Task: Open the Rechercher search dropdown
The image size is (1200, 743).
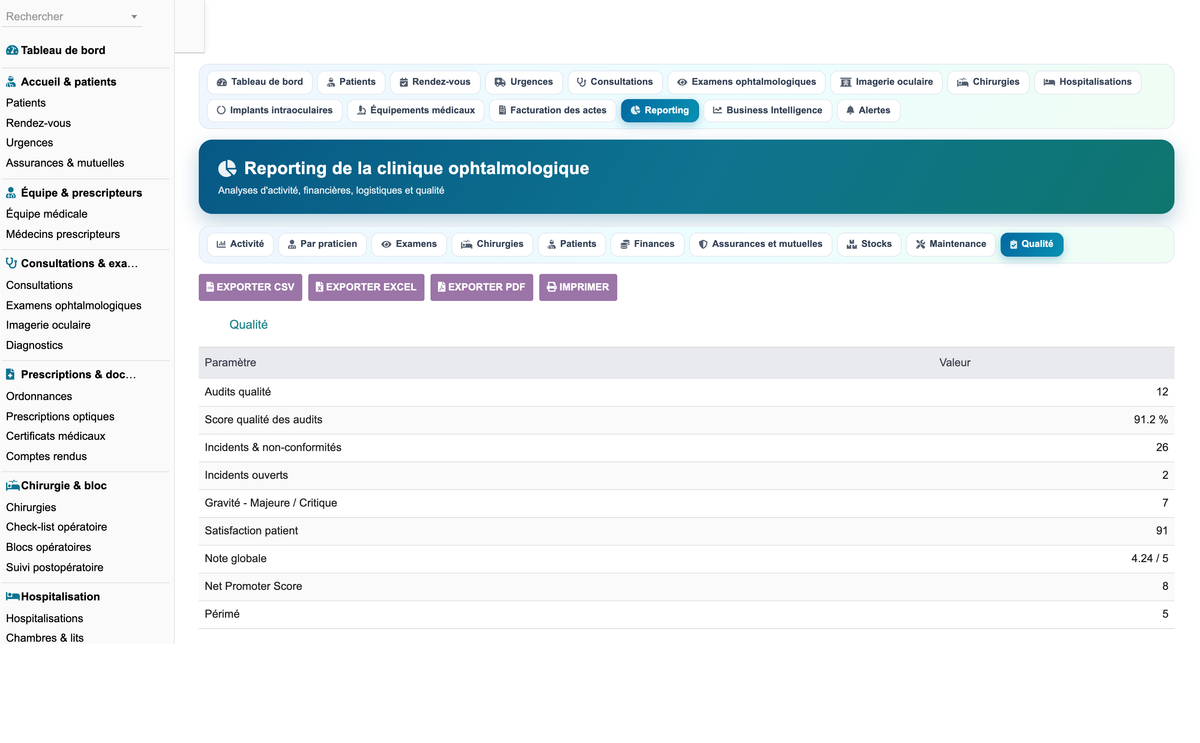Action: (72, 17)
